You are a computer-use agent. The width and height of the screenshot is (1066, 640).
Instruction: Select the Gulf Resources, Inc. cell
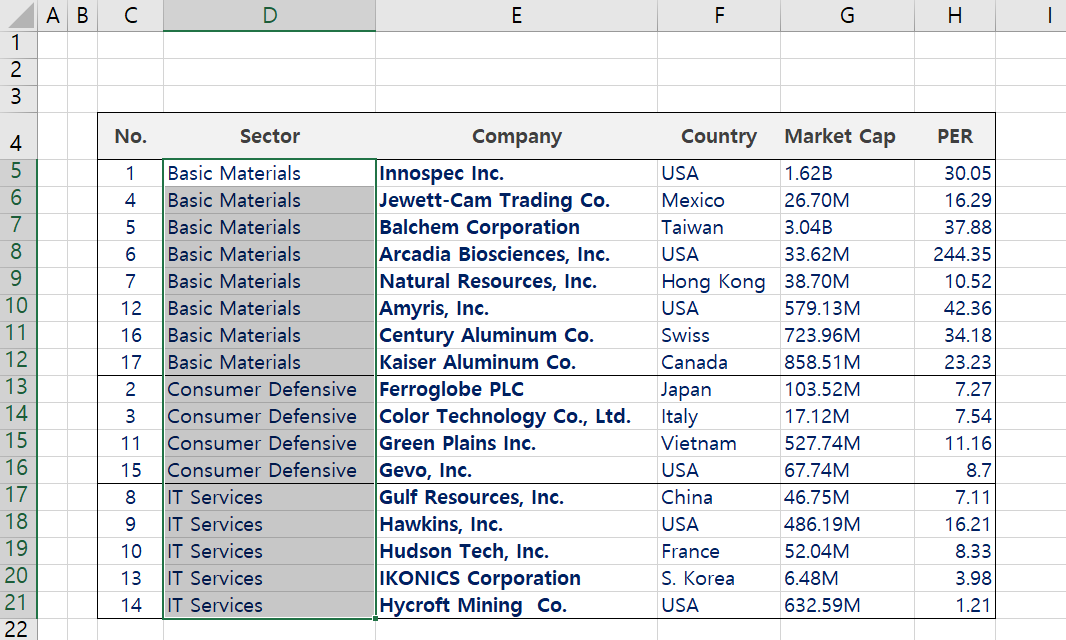pos(517,497)
